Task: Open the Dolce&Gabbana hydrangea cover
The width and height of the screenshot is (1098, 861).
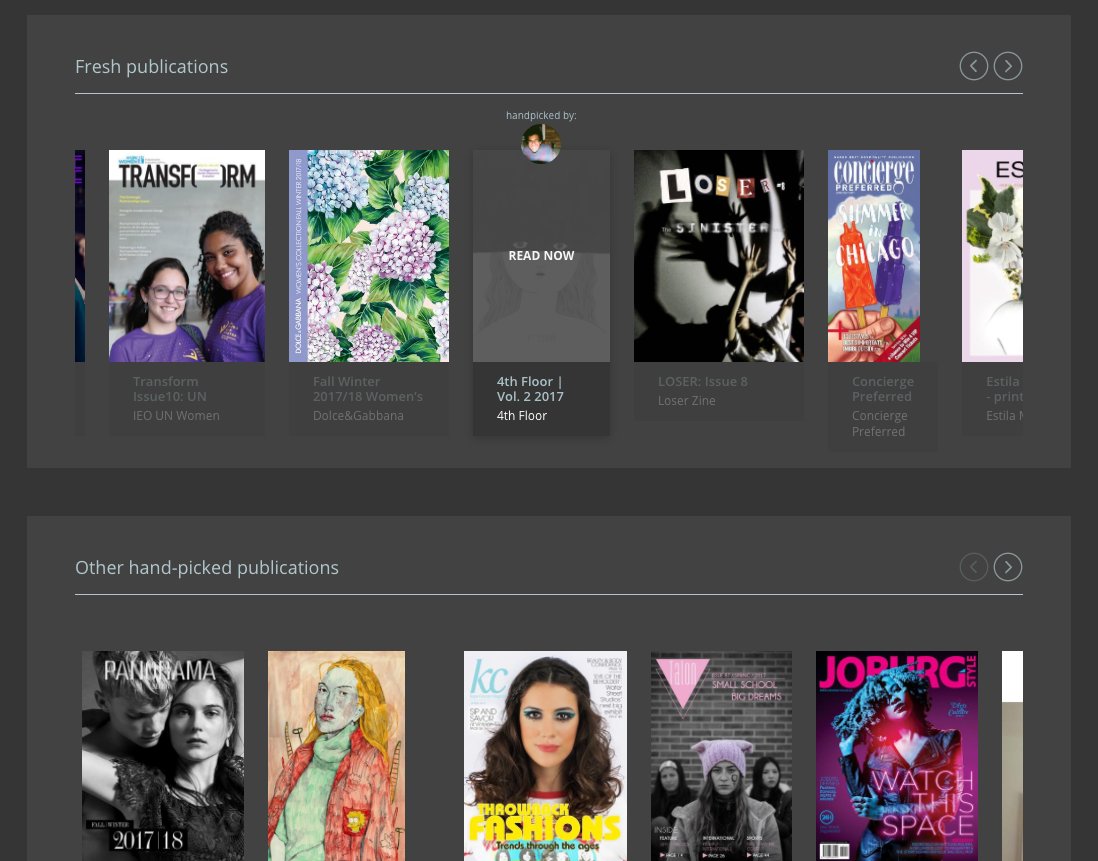Action: [x=369, y=256]
